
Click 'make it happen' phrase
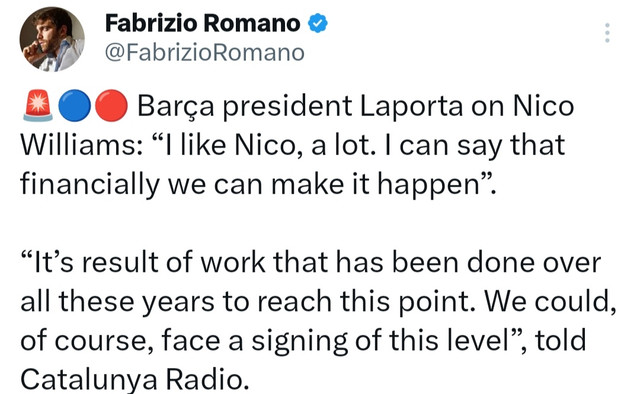[375, 185]
